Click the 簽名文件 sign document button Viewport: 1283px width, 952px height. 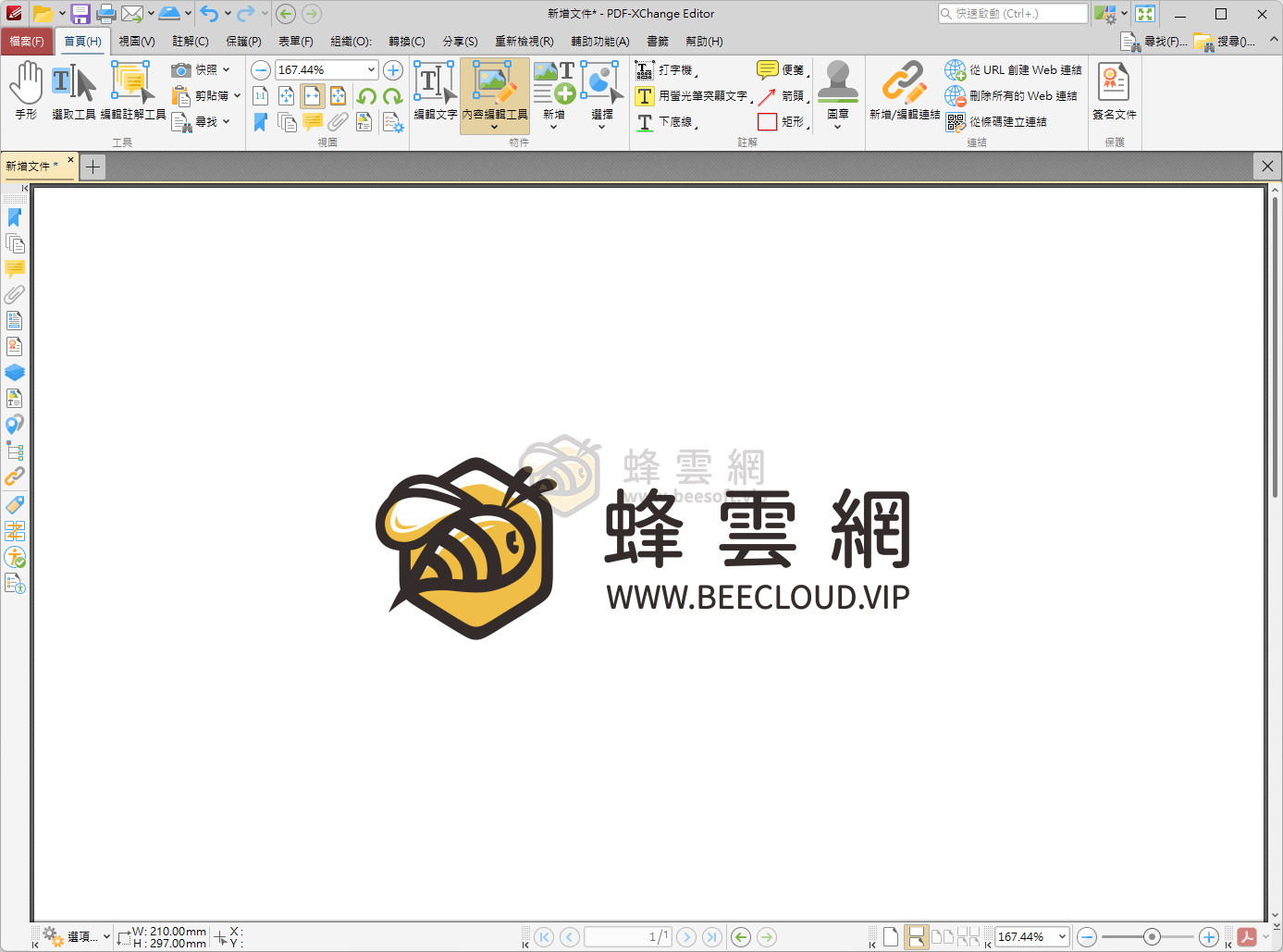coord(1115,91)
